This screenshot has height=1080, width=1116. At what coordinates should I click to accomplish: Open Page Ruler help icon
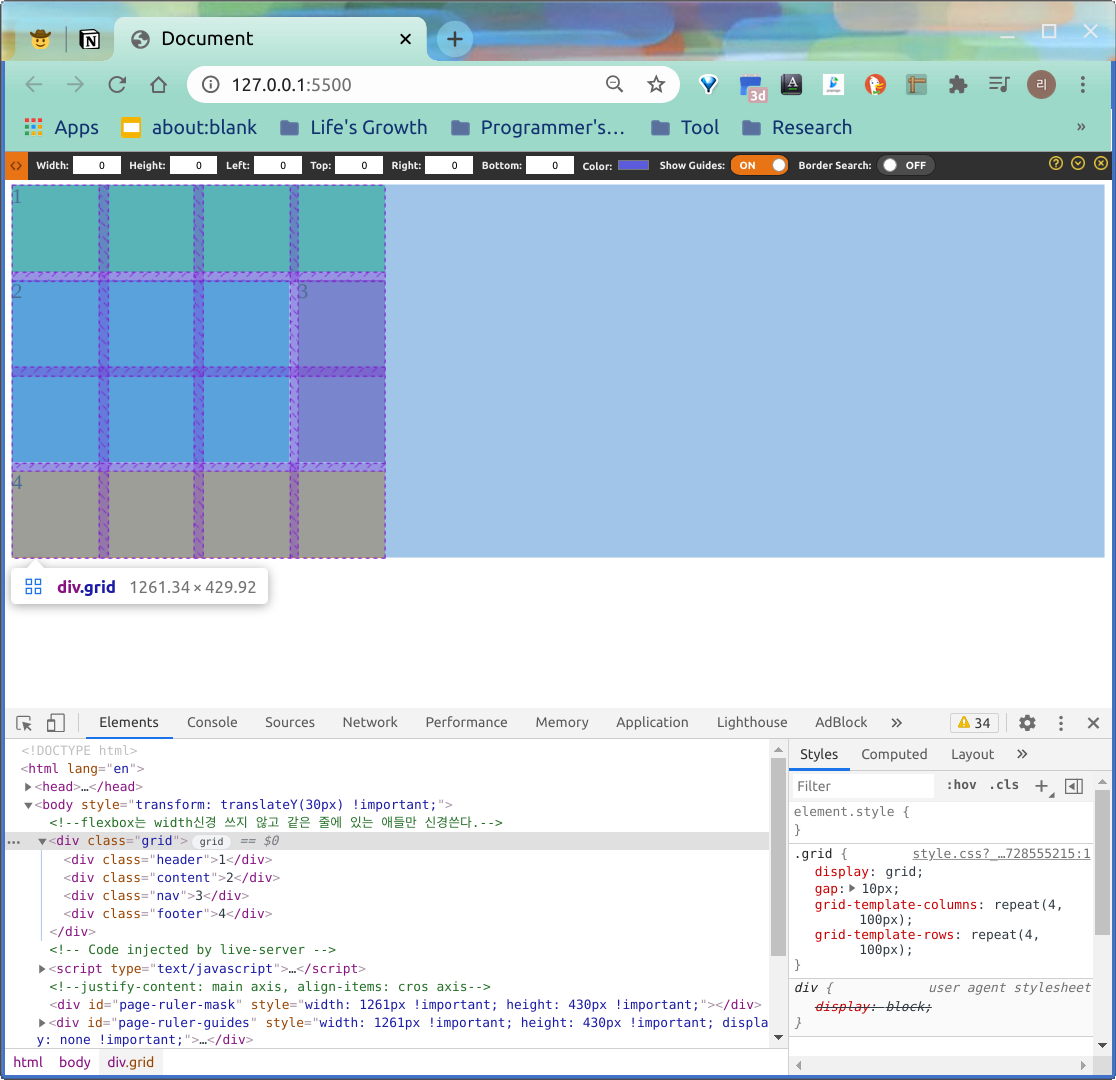tap(1056, 163)
